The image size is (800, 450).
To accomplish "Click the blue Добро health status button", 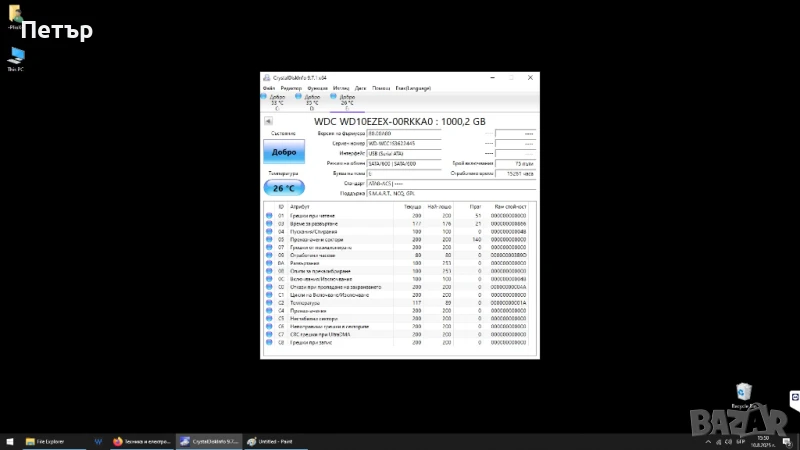I will [284, 153].
